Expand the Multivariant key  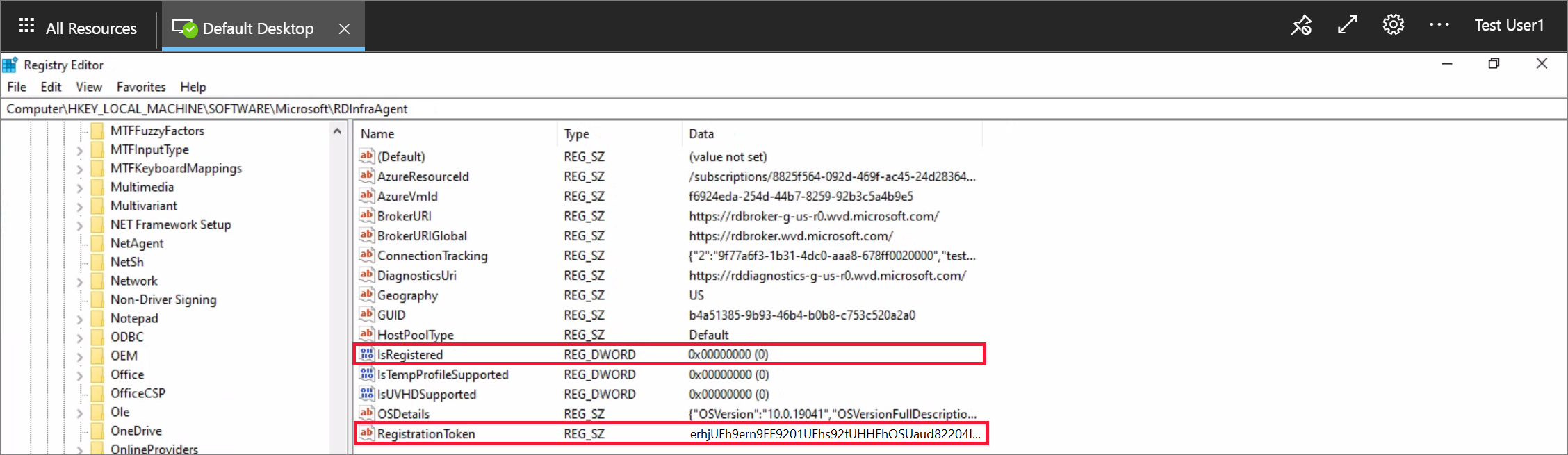[x=79, y=206]
